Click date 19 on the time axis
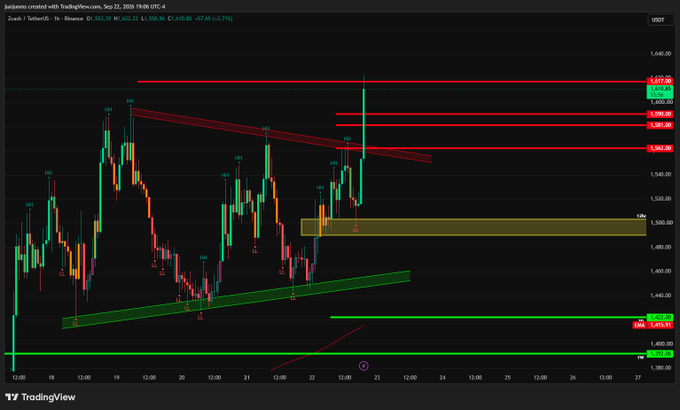The height and width of the screenshot is (410, 680). click(116, 377)
